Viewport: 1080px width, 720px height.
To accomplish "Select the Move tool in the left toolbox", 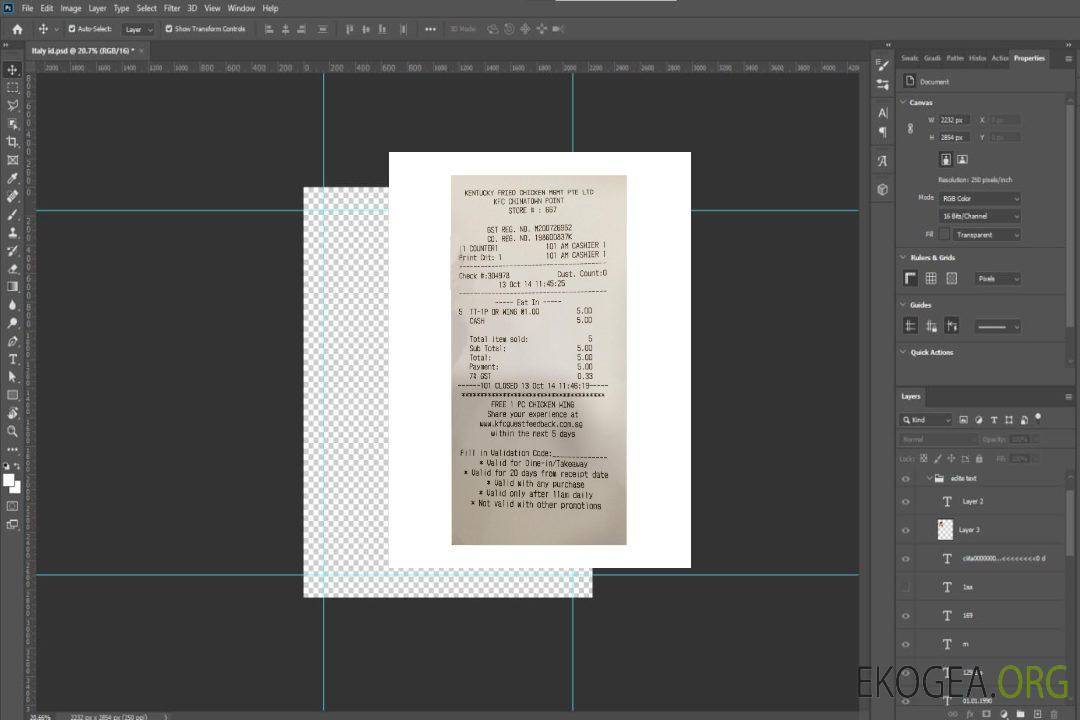I will coord(12,70).
